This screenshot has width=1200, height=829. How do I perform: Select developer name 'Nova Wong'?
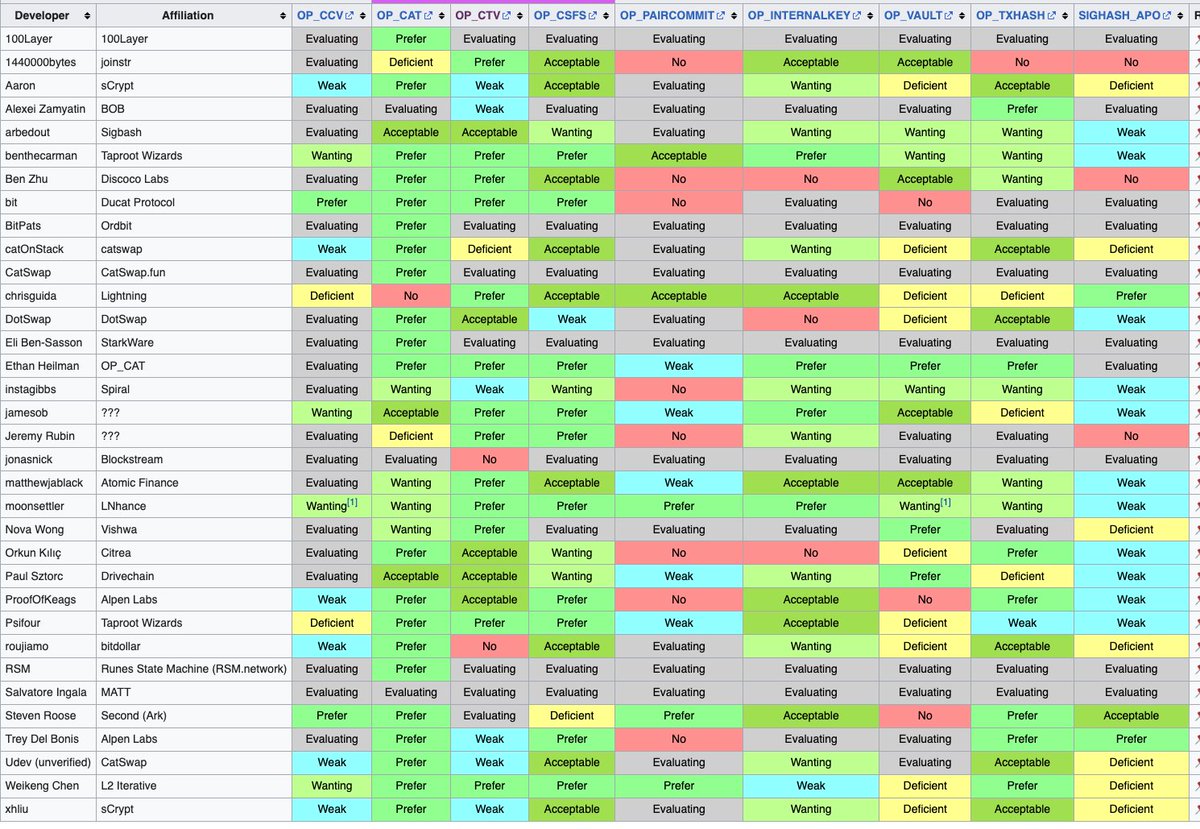coord(33,529)
